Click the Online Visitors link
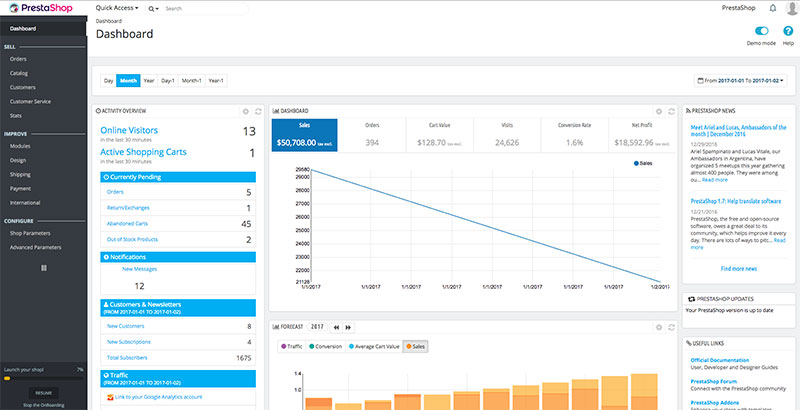Viewport: 800px width, 410px height. tap(129, 131)
